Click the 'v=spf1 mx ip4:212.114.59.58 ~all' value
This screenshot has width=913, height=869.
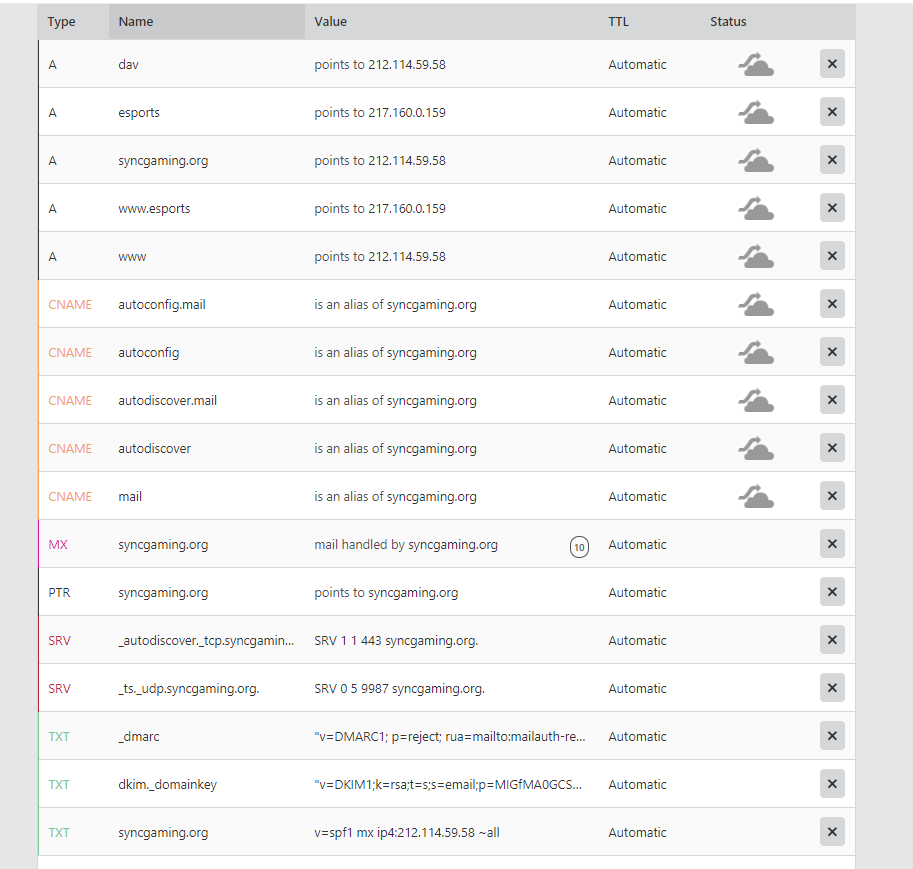click(407, 832)
